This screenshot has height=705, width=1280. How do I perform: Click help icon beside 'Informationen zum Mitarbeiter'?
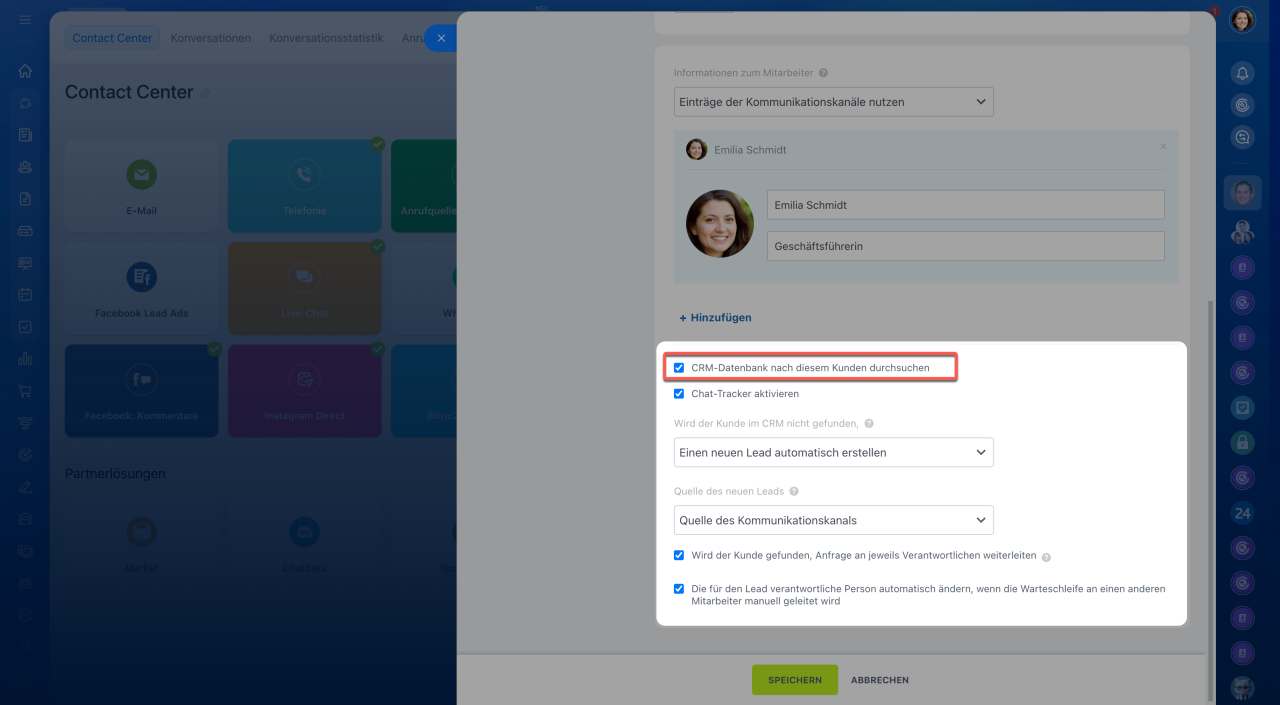823,73
